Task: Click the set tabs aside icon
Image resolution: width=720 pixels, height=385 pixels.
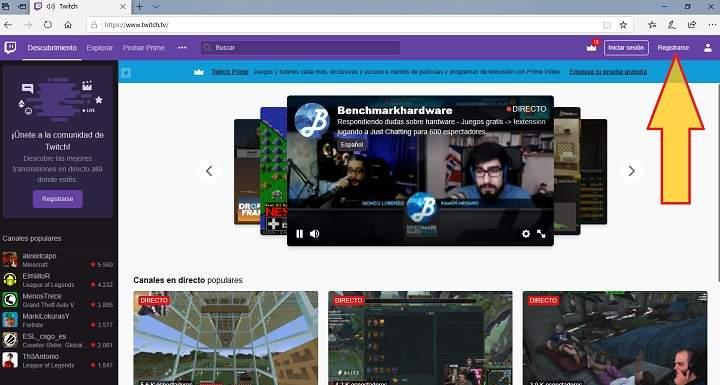Action: click(22, 6)
